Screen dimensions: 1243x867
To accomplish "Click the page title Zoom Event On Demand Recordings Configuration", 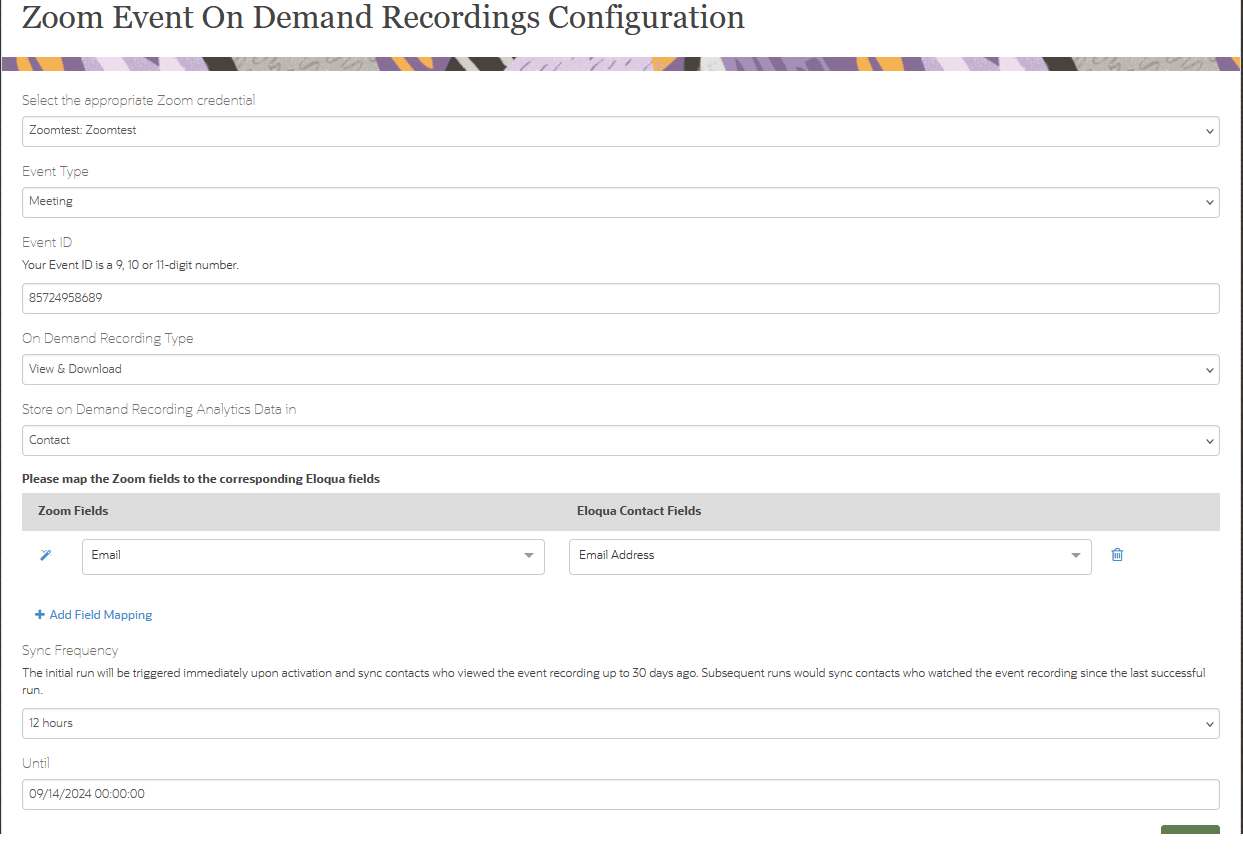I will (x=383, y=17).
